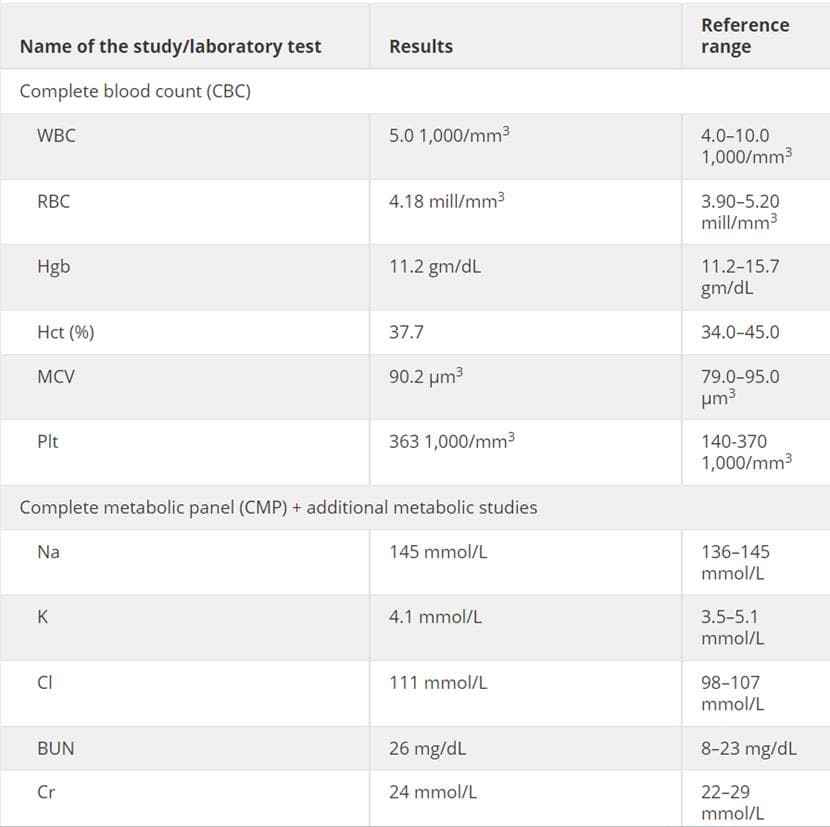This screenshot has width=830, height=827.
Task: Click the Complete metabolic panel (CMP) section row
Action: click(x=415, y=507)
